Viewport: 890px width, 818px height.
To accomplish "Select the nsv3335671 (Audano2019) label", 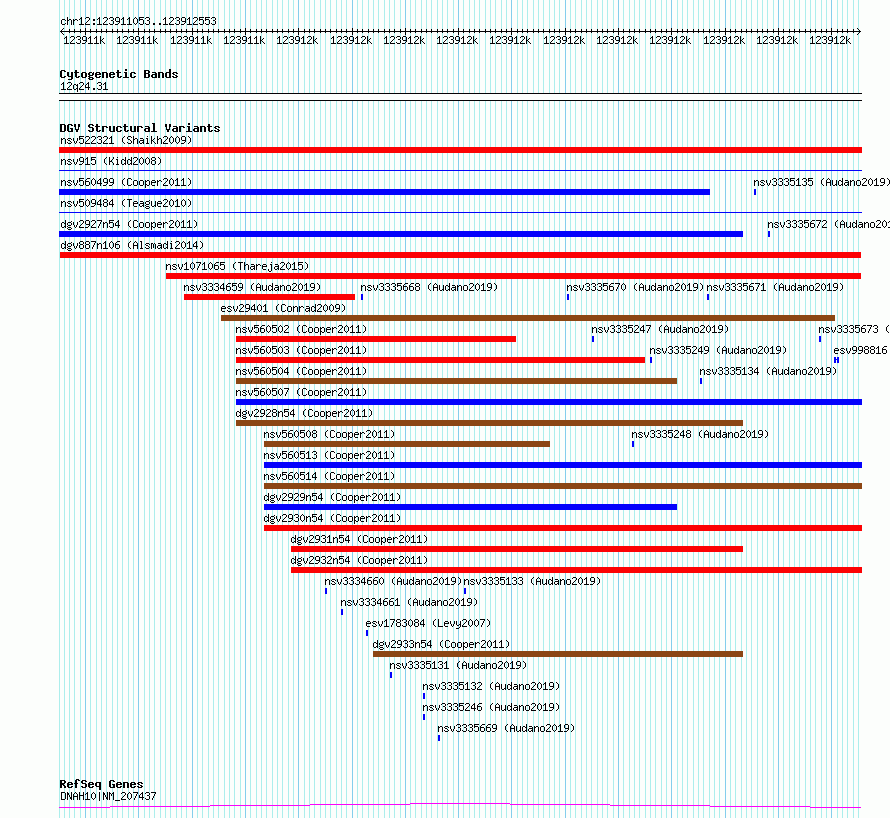I will point(775,287).
